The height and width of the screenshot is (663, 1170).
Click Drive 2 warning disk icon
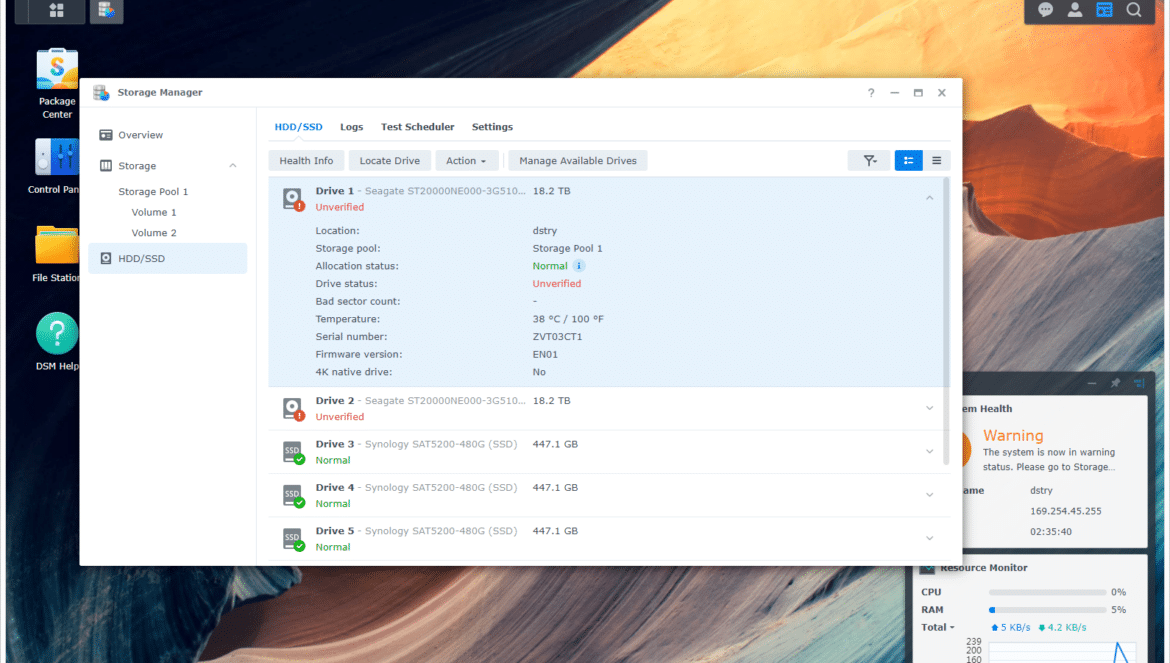click(293, 409)
